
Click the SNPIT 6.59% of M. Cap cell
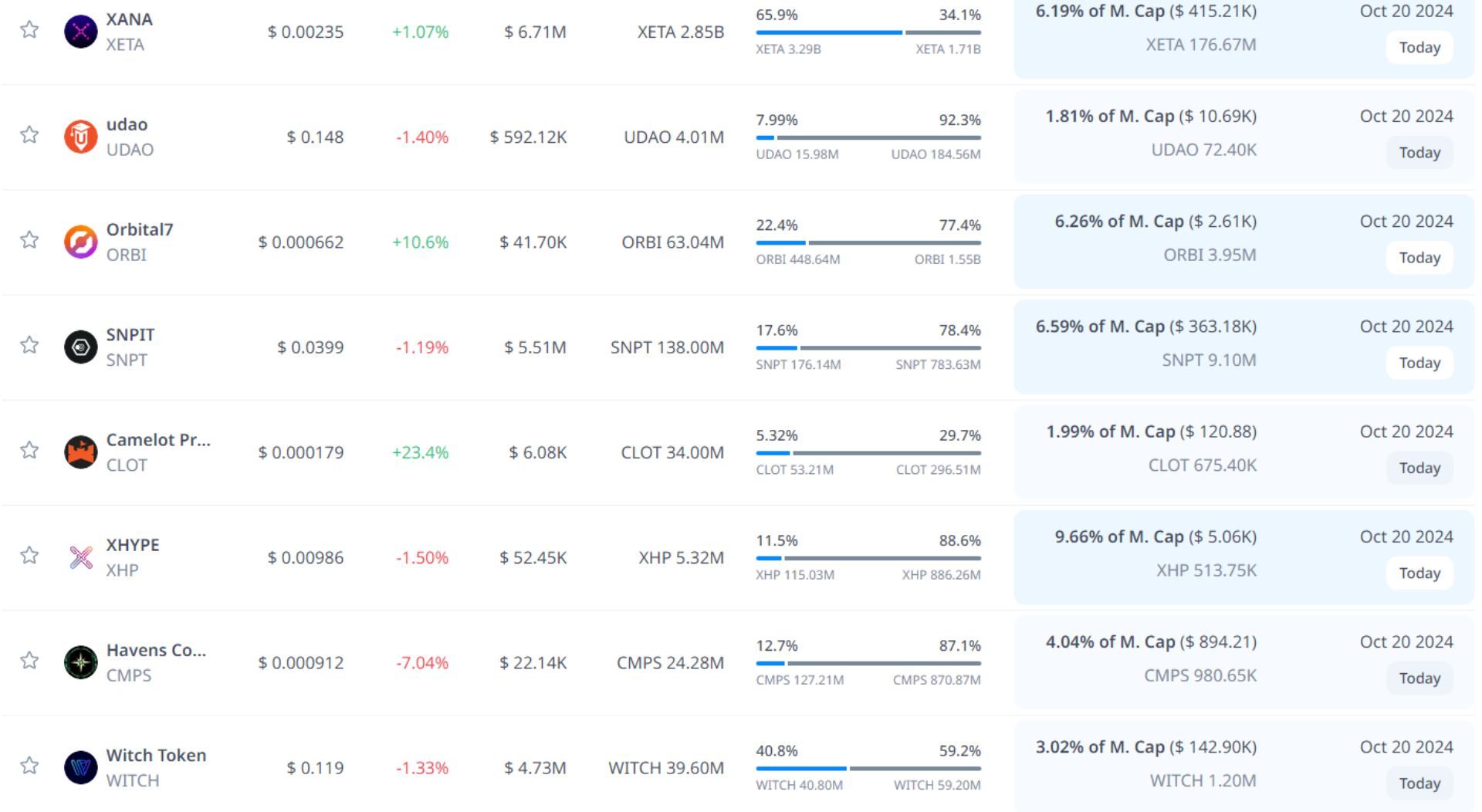(x=1145, y=327)
